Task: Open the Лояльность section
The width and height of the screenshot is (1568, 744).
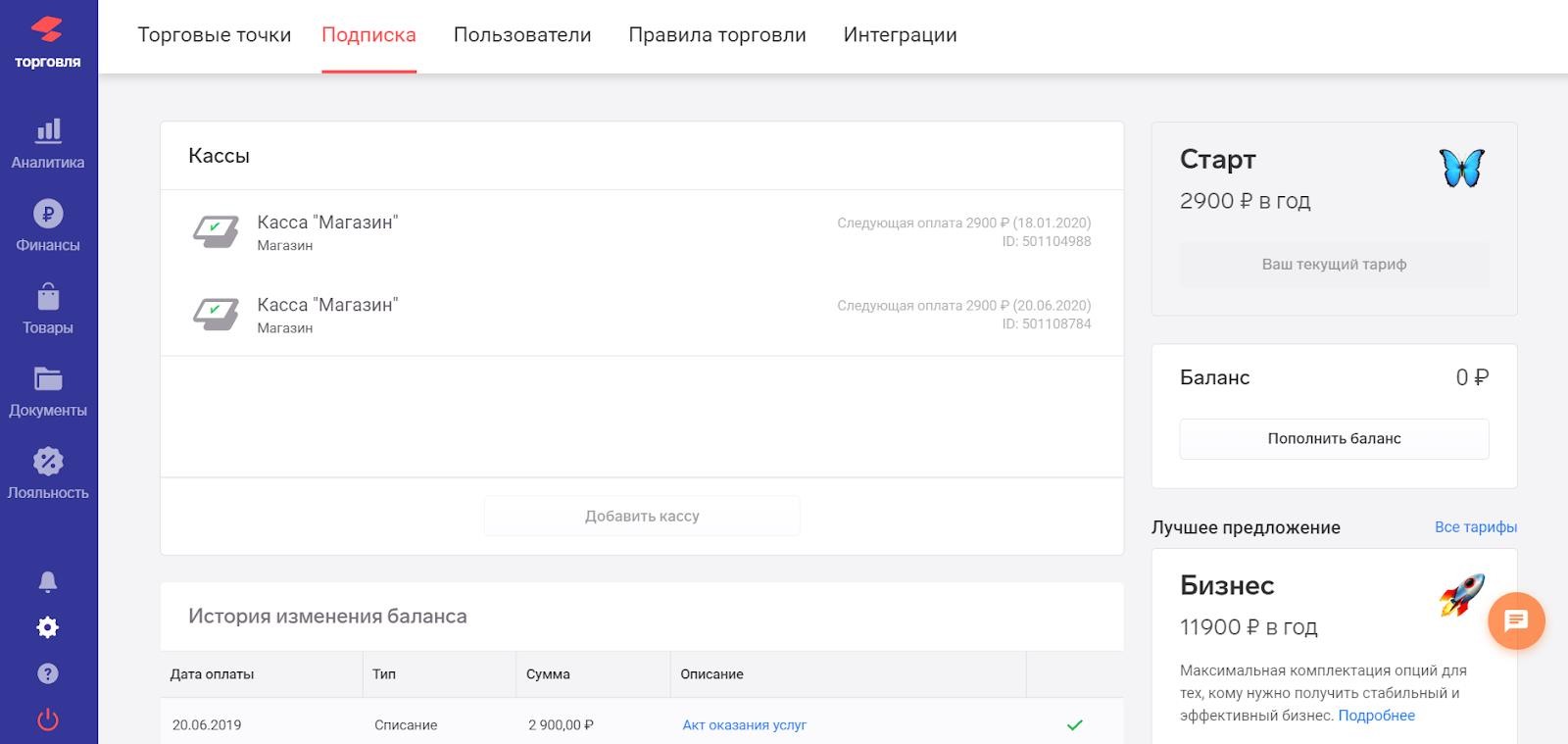Action: (48, 474)
